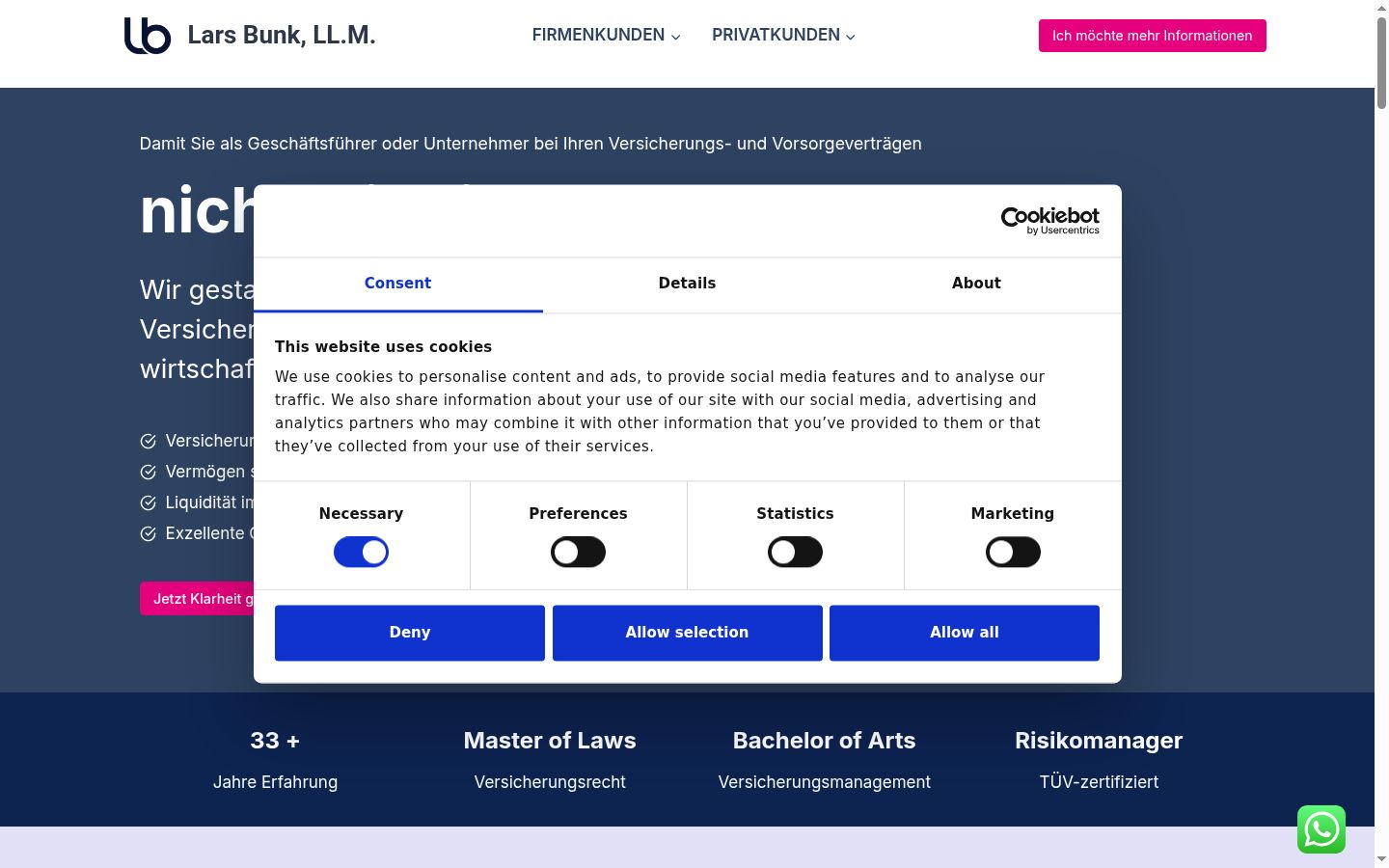Click the 'Jetzt Klarheit' pink button
The image size is (1389, 868).
[x=197, y=599]
